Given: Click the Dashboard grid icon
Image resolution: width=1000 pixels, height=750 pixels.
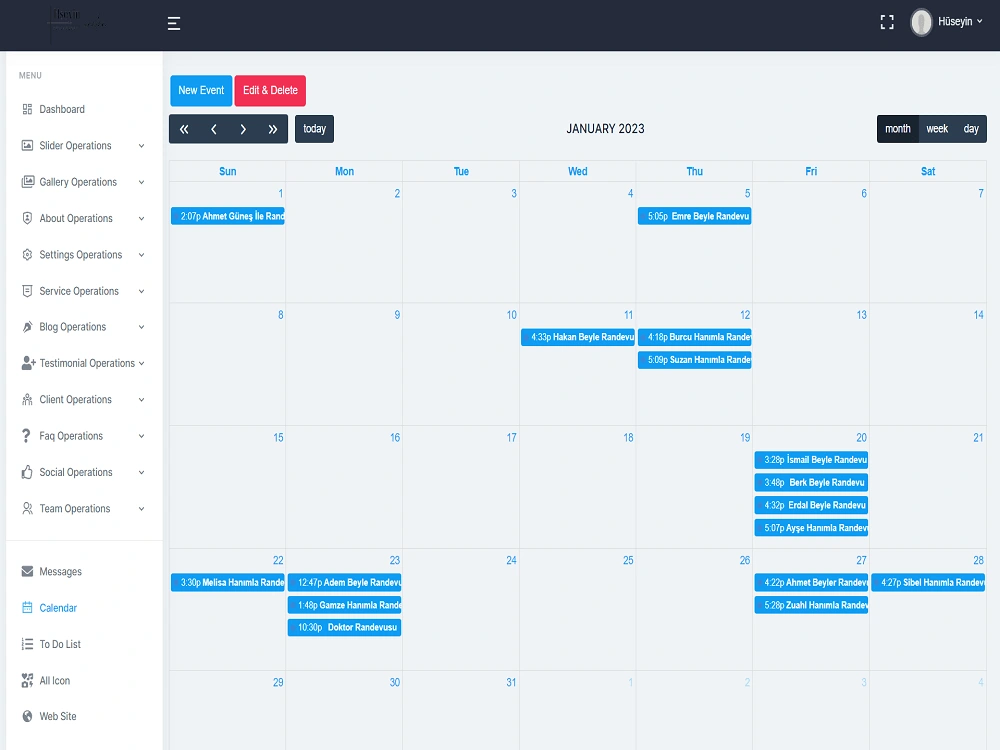Looking at the screenshot, I should [x=27, y=109].
